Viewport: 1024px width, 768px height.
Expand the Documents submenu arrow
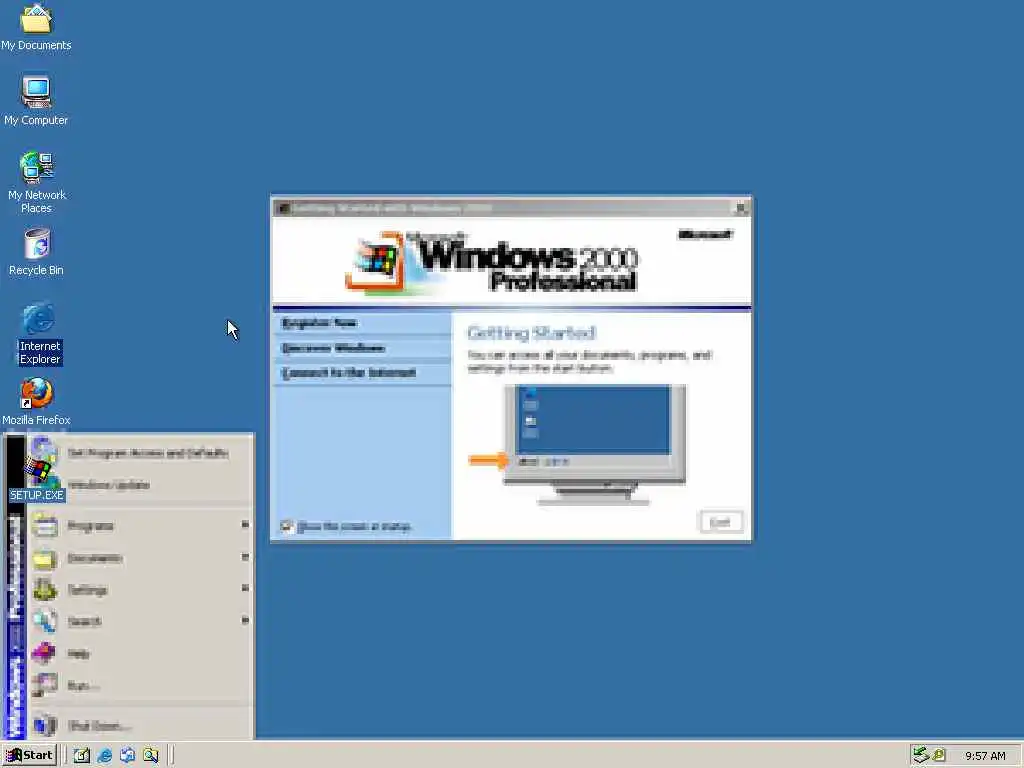click(245, 557)
